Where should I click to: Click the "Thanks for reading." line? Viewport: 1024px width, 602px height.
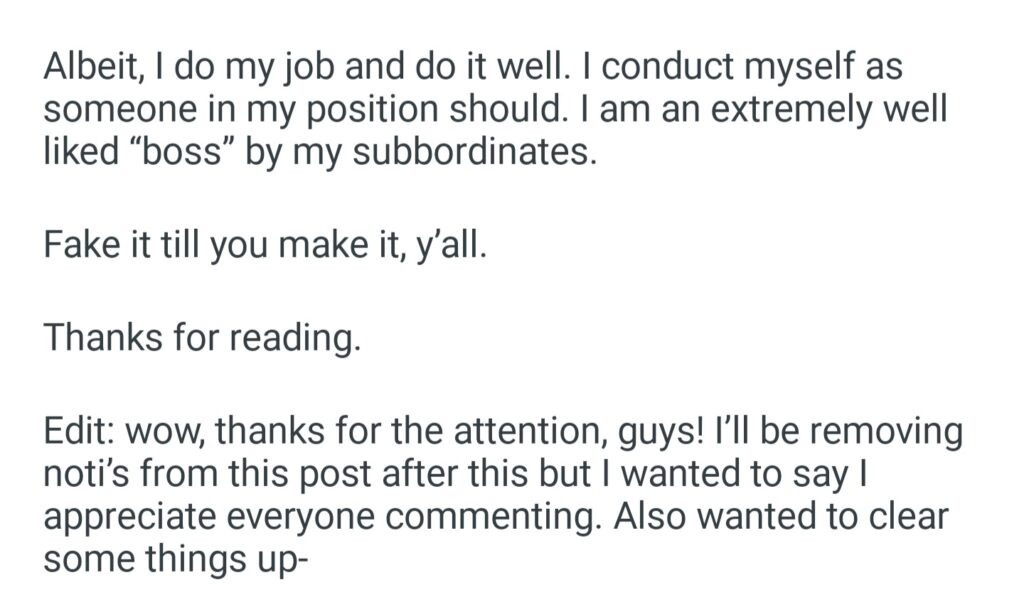click(x=201, y=340)
